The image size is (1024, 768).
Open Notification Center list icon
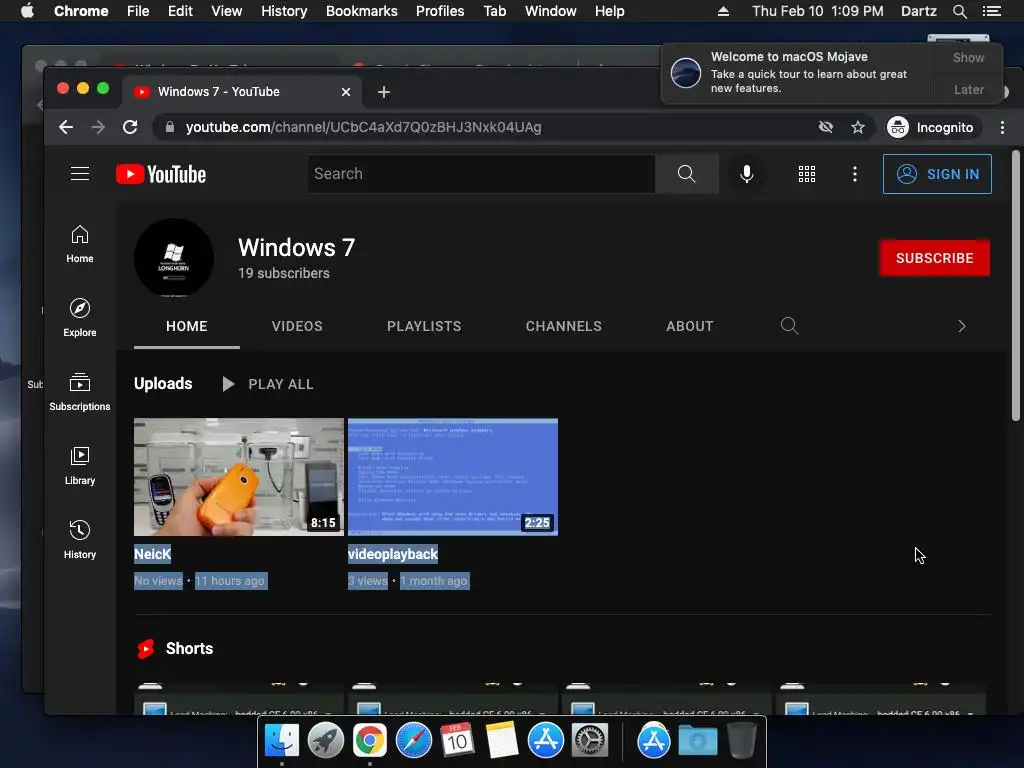tap(991, 11)
